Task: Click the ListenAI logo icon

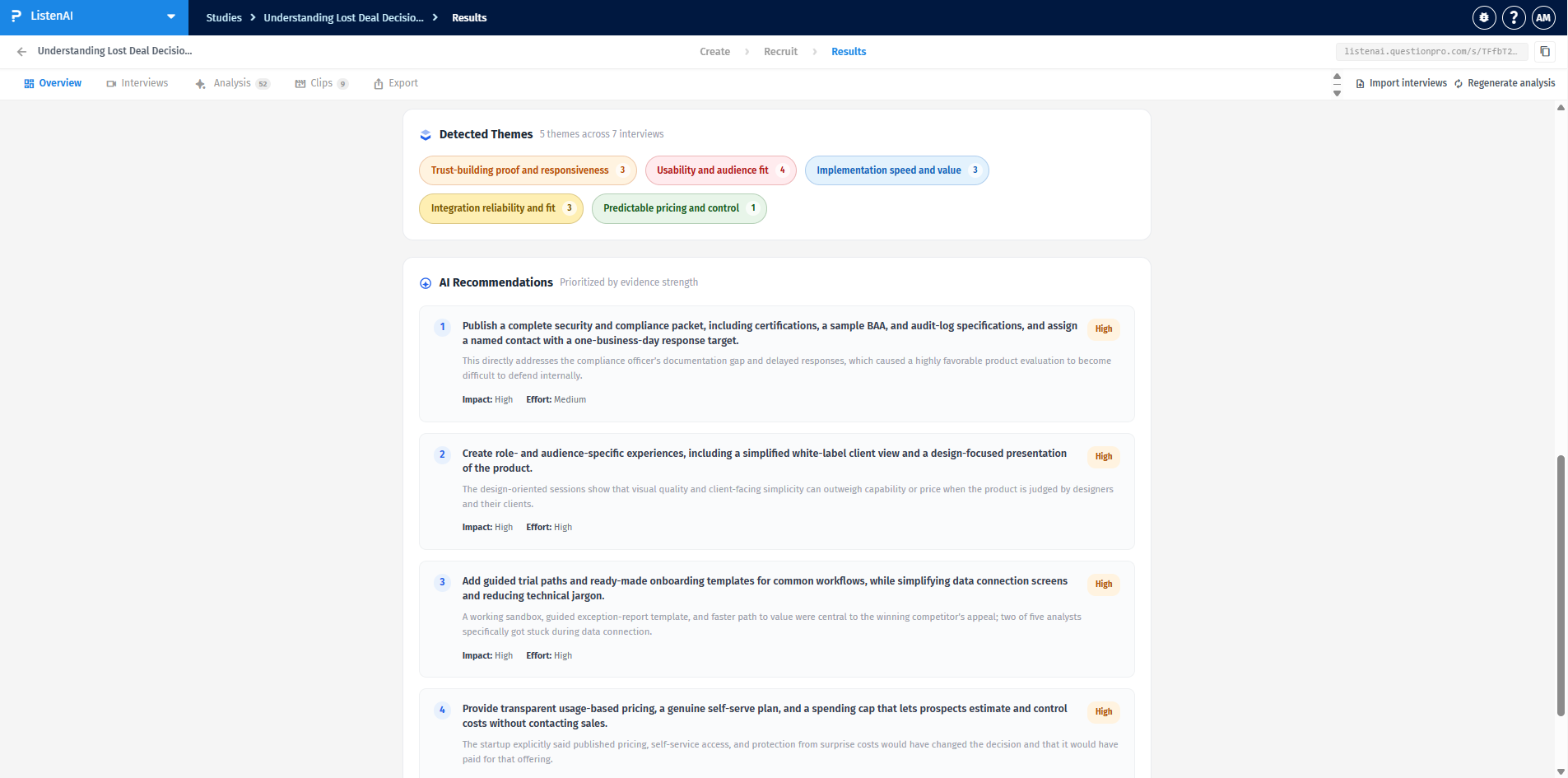Action: click(x=16, y=16)
